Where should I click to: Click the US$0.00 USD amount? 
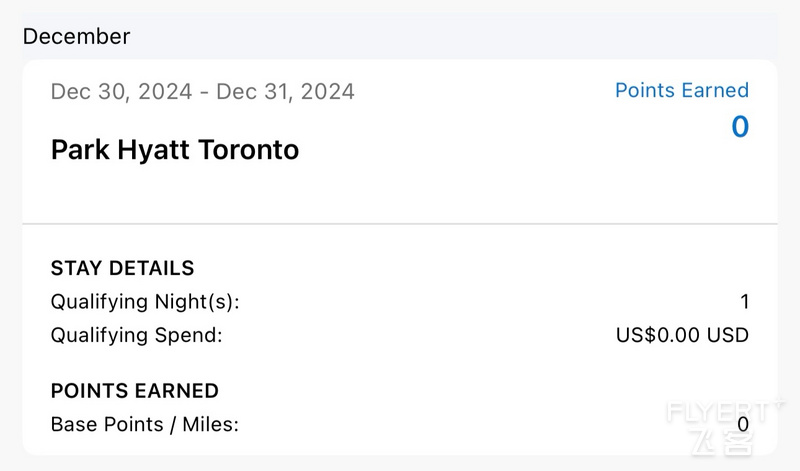pyautogui.click(x=682, y=335)
